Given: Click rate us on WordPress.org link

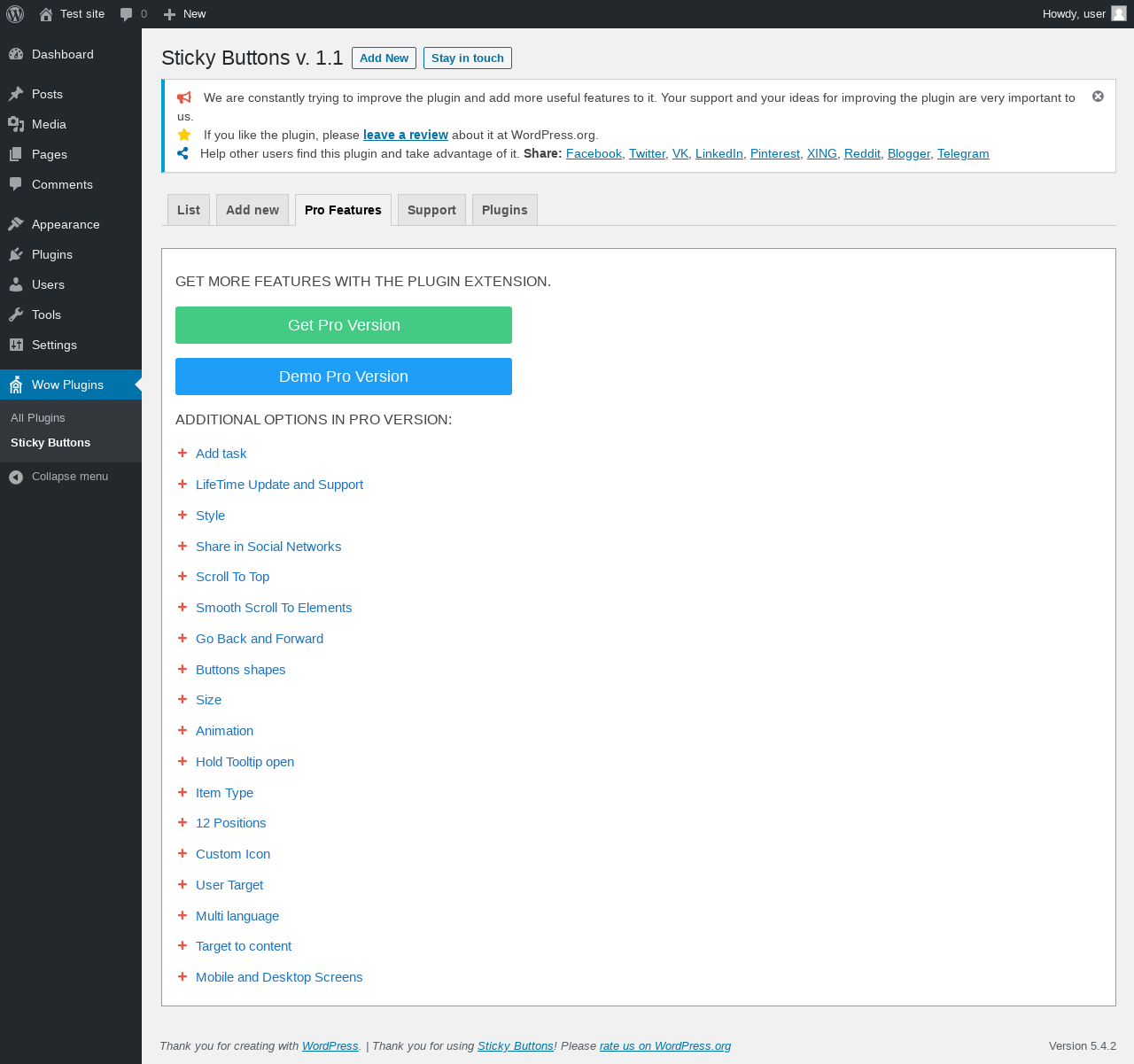Looking at the screenshot, I should pos(665,1046).
